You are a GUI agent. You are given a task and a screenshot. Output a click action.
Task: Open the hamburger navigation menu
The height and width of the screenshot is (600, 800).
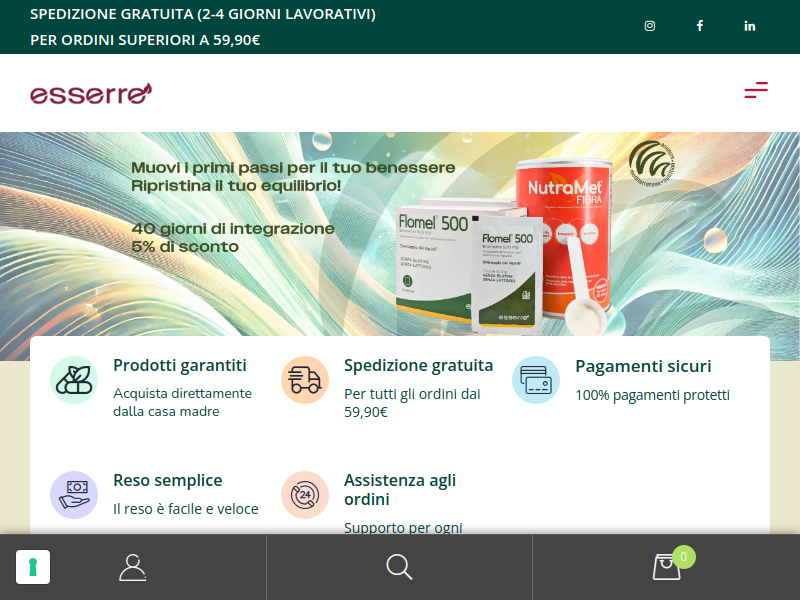pyautogui.click(x=756, y=90)
